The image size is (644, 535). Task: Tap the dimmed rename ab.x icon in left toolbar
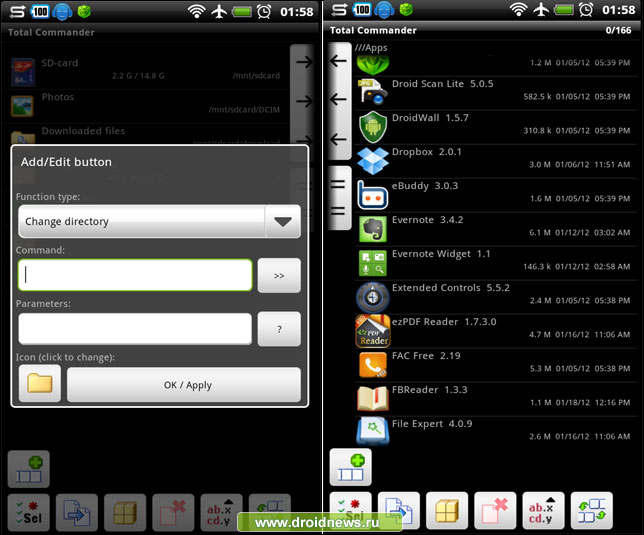pos(221,512)
